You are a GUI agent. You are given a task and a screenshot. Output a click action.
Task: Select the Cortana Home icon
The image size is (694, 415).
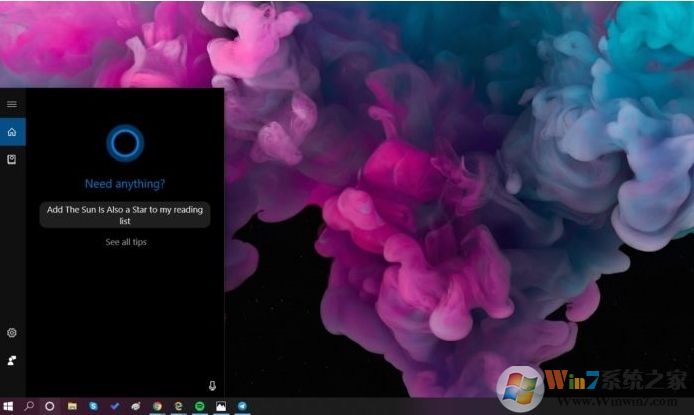click(12, 132)
